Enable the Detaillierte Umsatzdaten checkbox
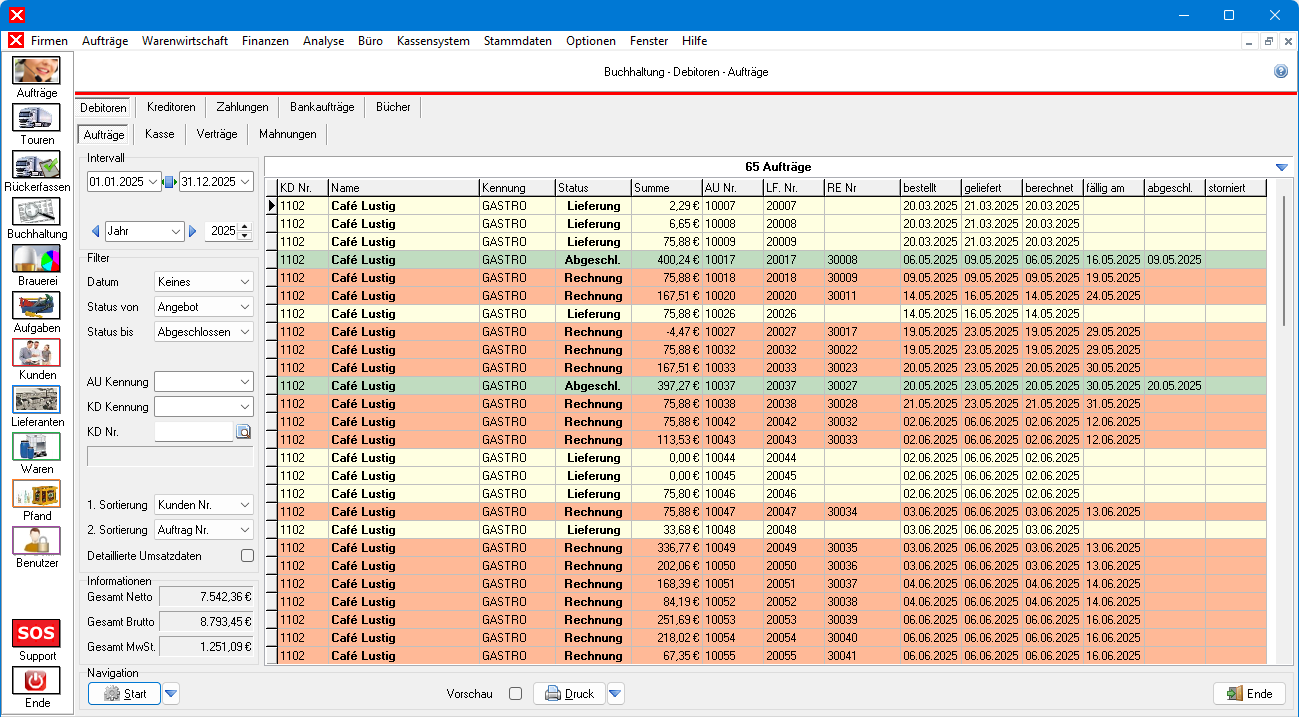This screenshot has height=717, width=1299. pos(247,556)
